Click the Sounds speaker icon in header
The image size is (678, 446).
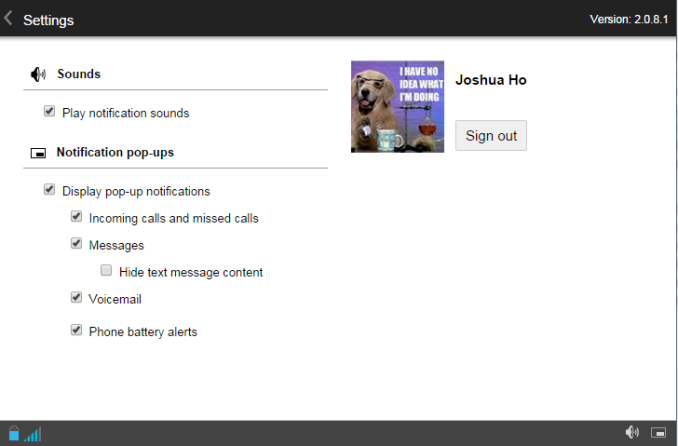38,74
